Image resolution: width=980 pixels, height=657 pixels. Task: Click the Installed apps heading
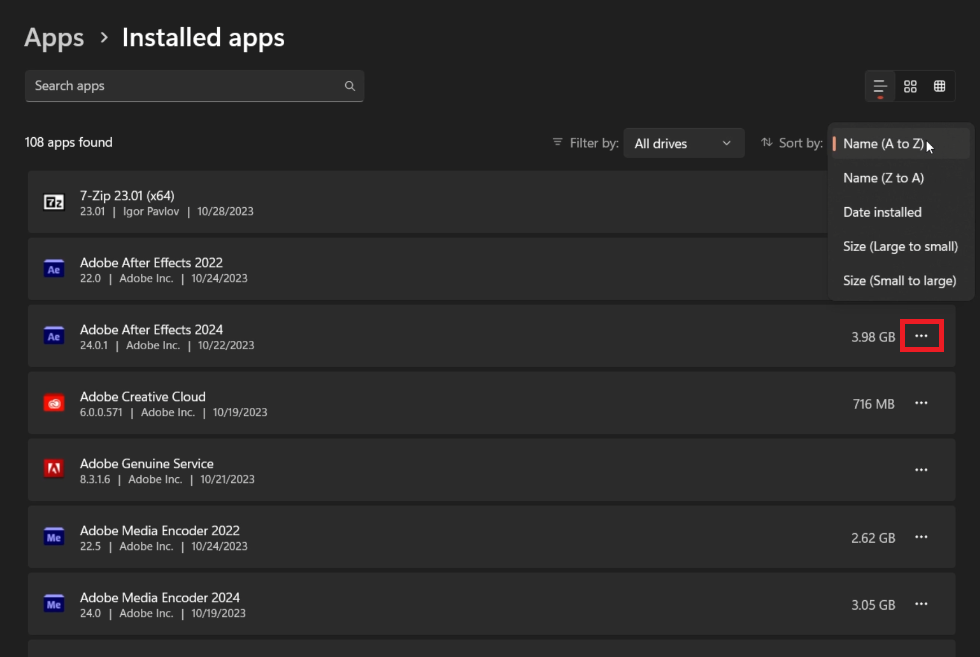pos(203,38)
